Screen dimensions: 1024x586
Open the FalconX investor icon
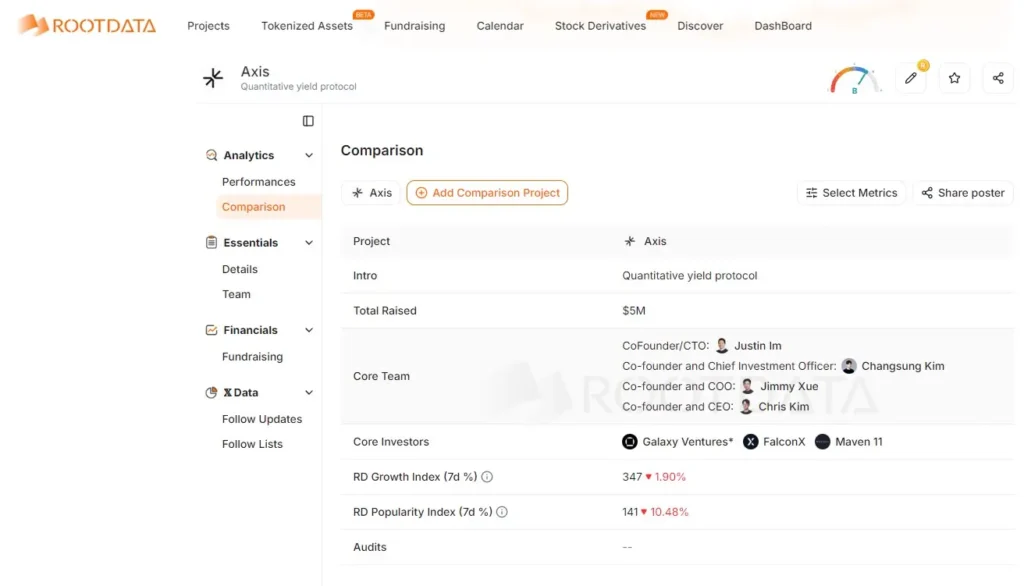point(751,442)
